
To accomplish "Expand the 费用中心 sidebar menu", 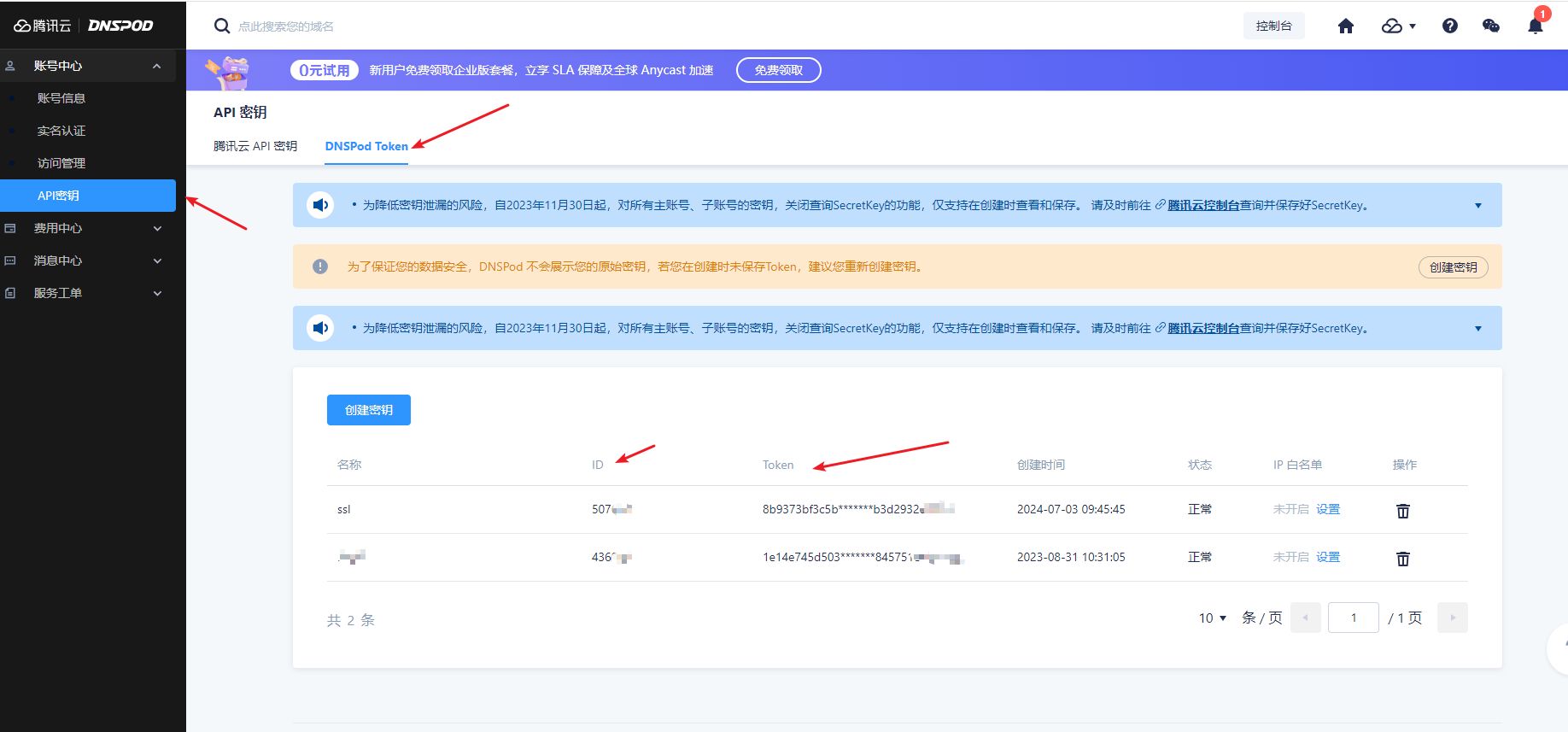I will (156, 228).
